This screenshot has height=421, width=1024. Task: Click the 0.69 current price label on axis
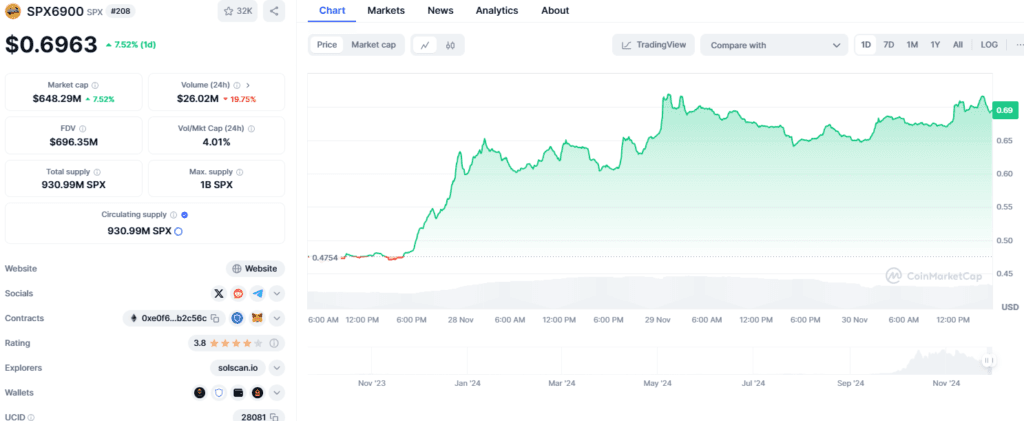(x=1004, y=110)
